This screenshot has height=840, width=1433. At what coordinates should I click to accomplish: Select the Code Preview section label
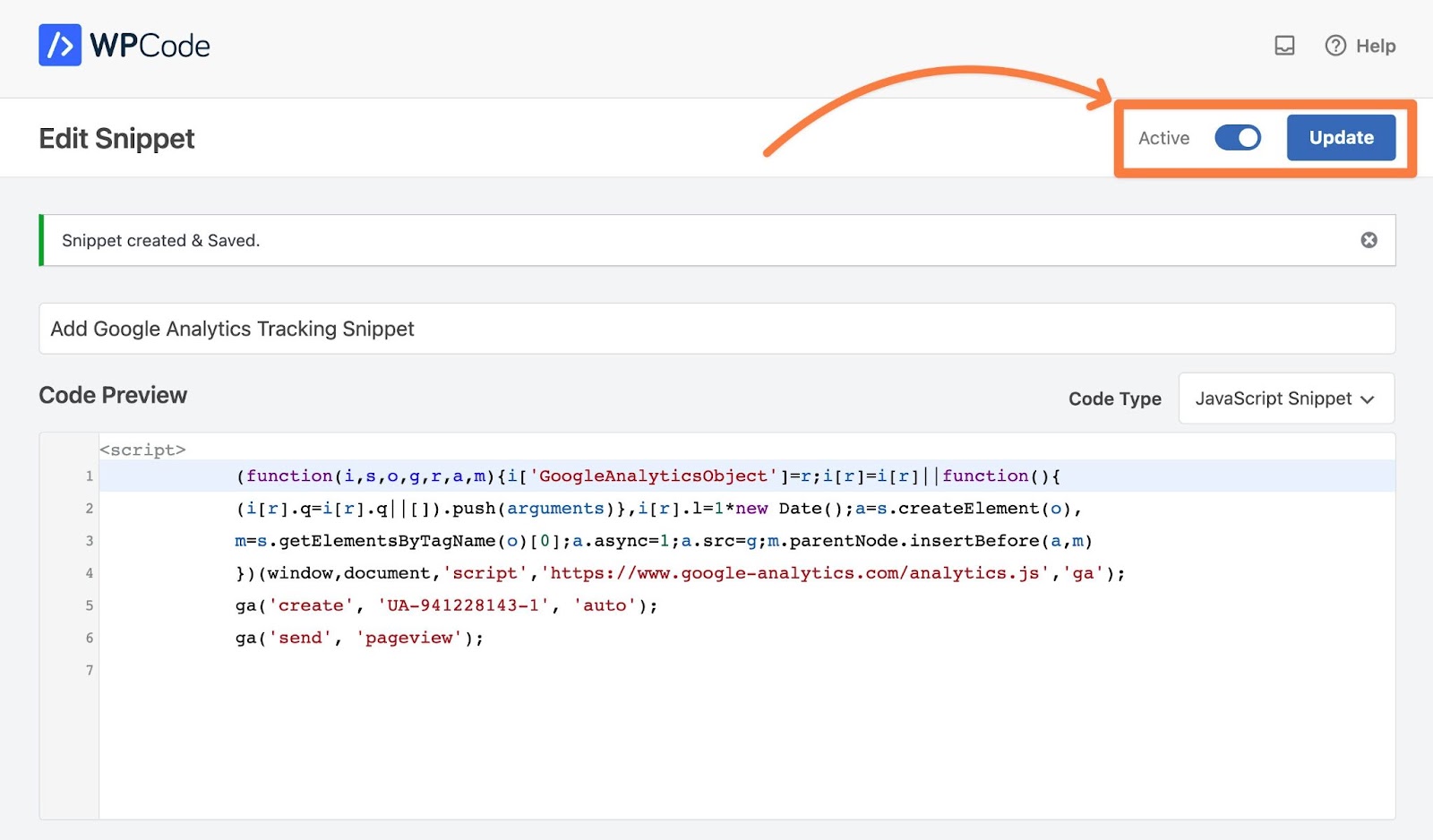pos(112,395)
